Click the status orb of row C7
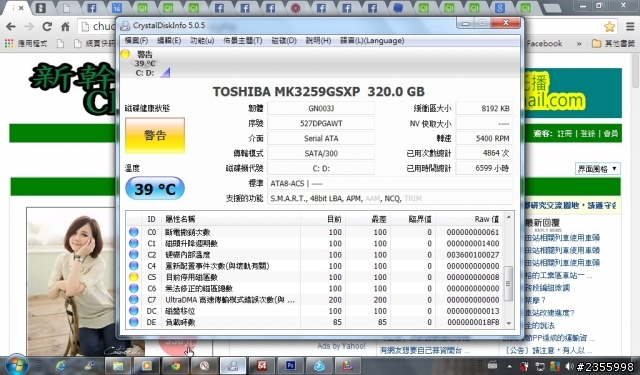The height and width of the screenshot is (375, 640). [133, 299]
